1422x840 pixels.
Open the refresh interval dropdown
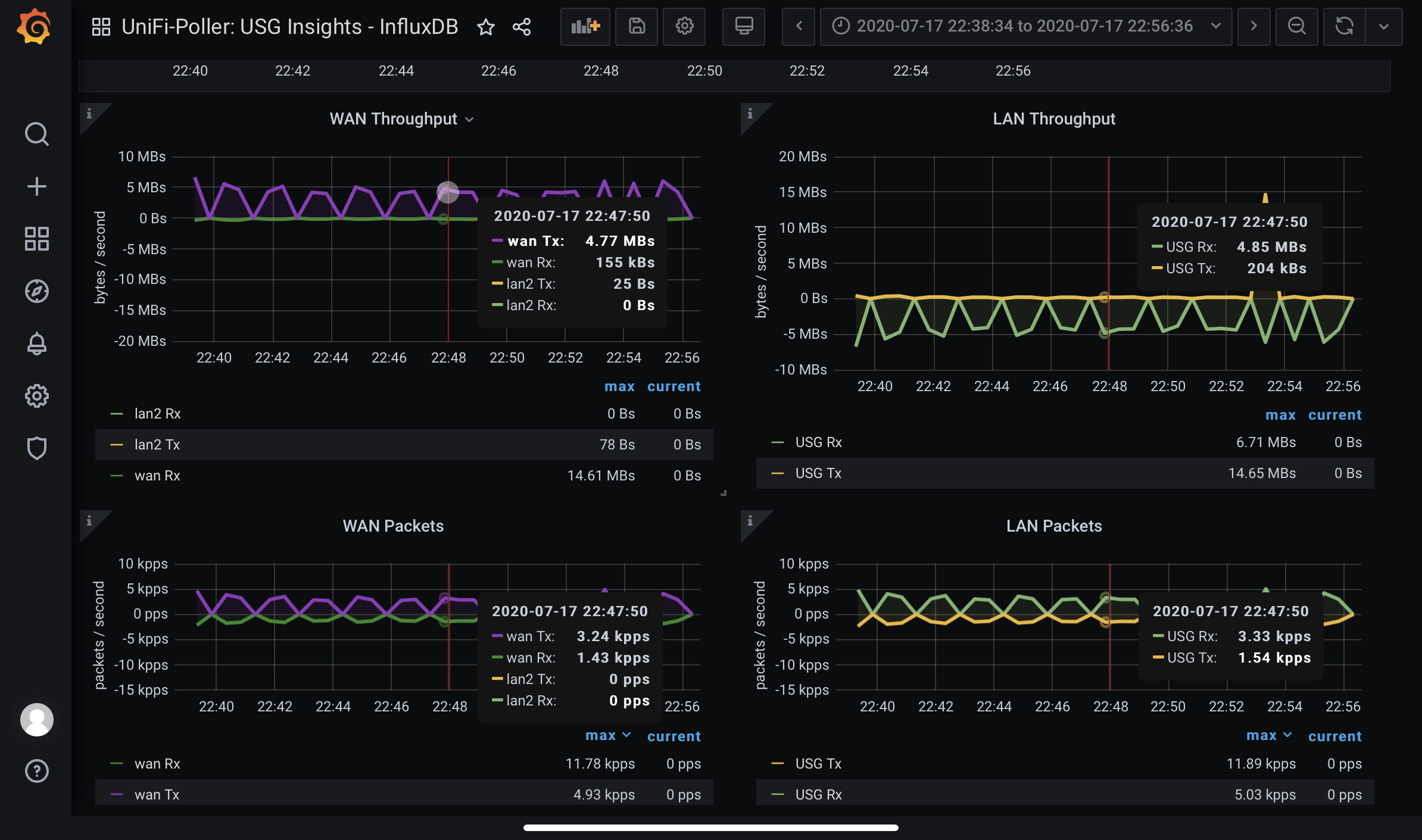tap(1384, 27)
